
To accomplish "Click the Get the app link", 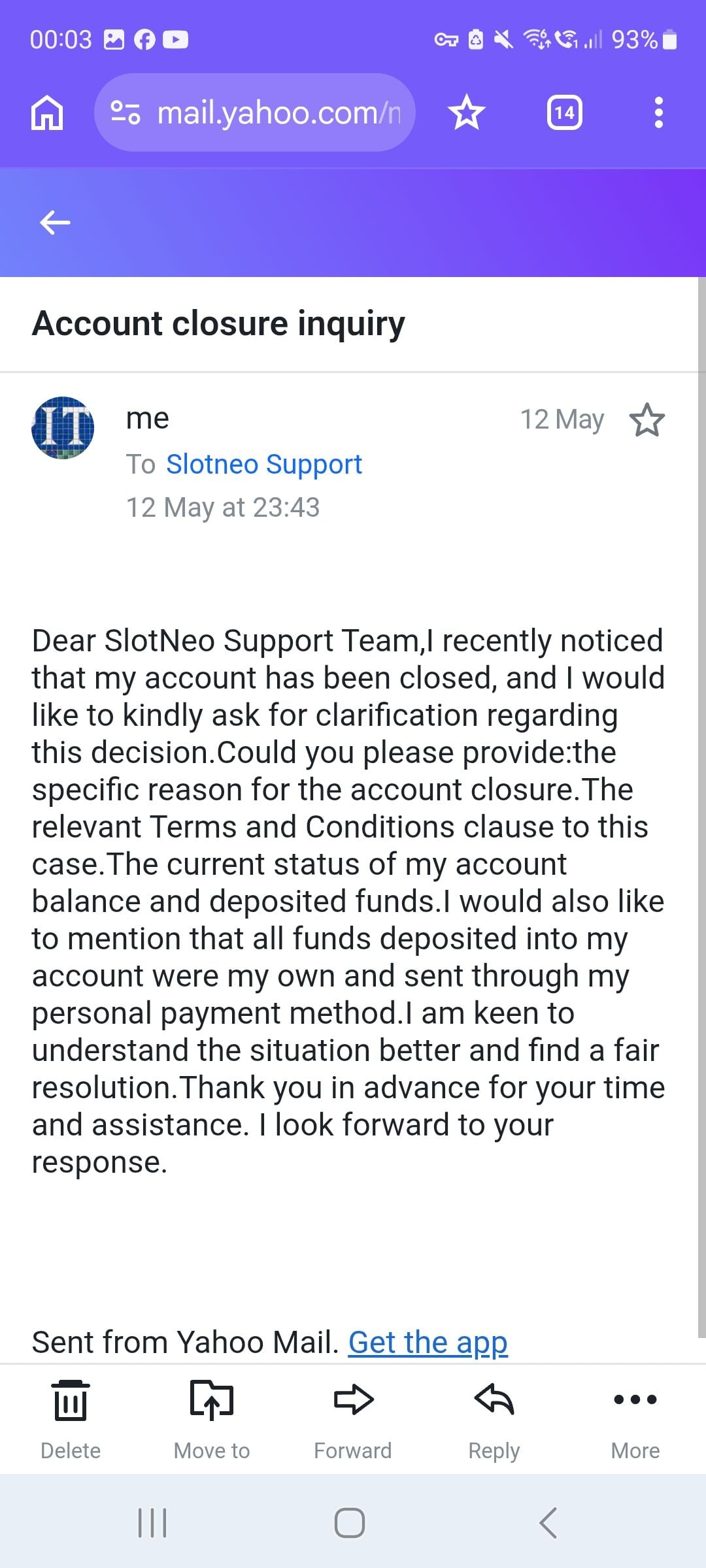I will coord(428,1343).
